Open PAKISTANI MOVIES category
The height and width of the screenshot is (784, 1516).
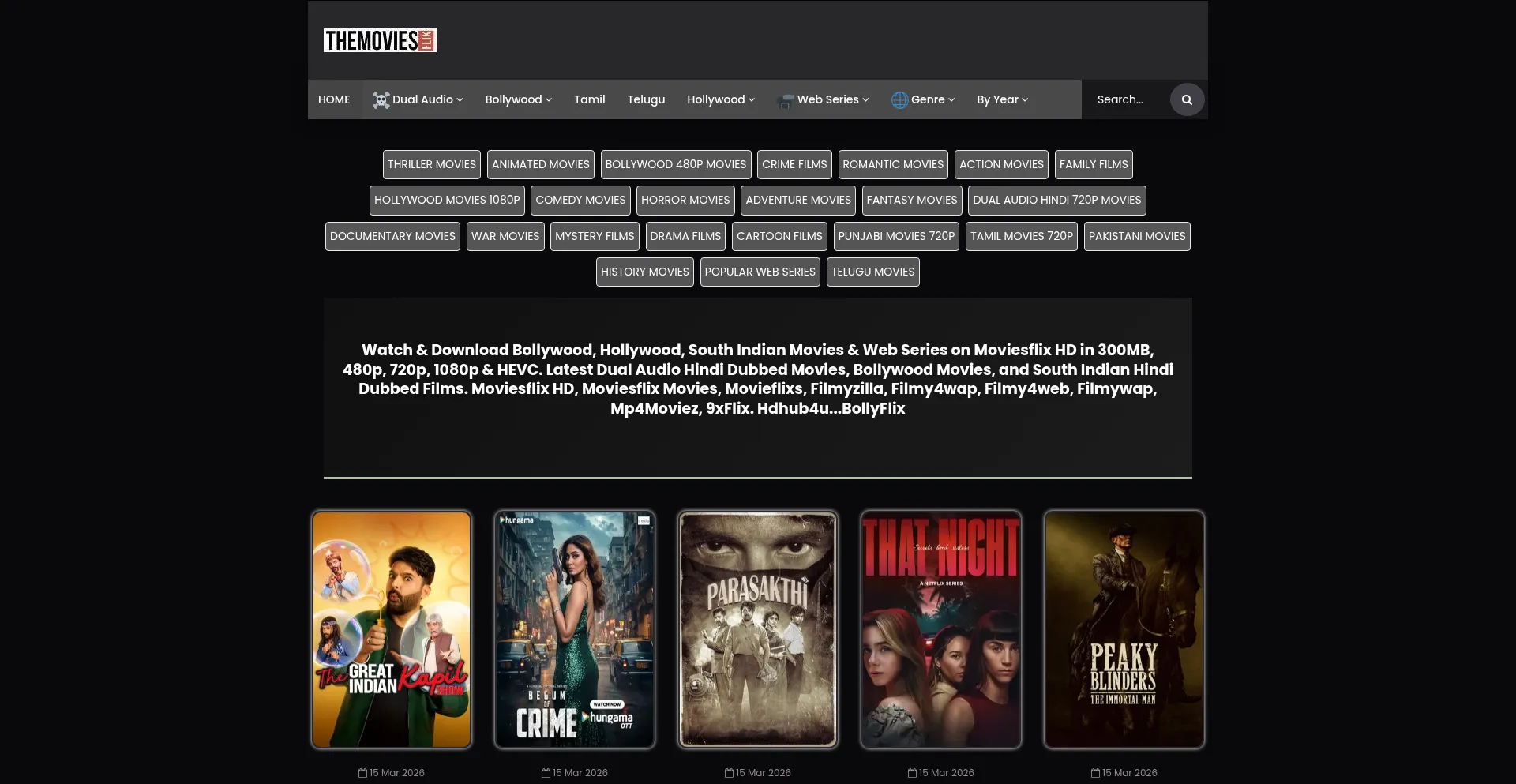pyautogui.click(x=1137, y=236)
